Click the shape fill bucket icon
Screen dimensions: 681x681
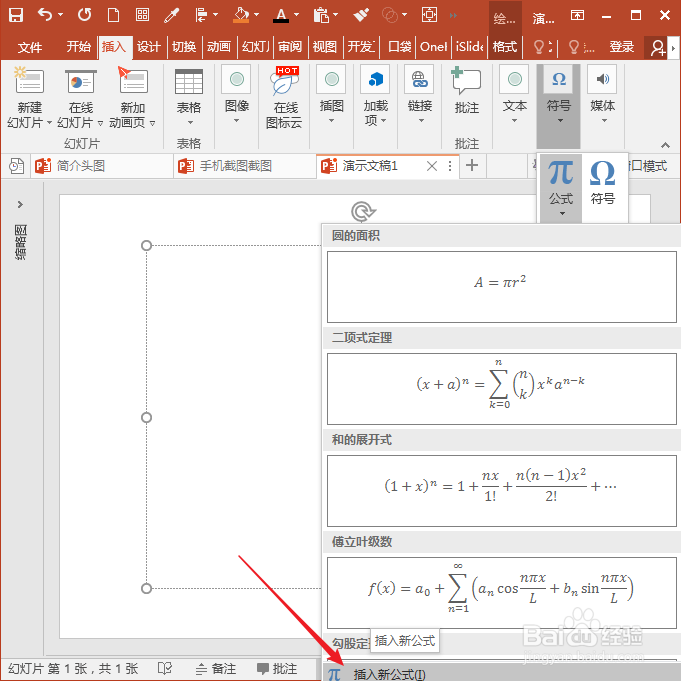[x=241, y=15]
